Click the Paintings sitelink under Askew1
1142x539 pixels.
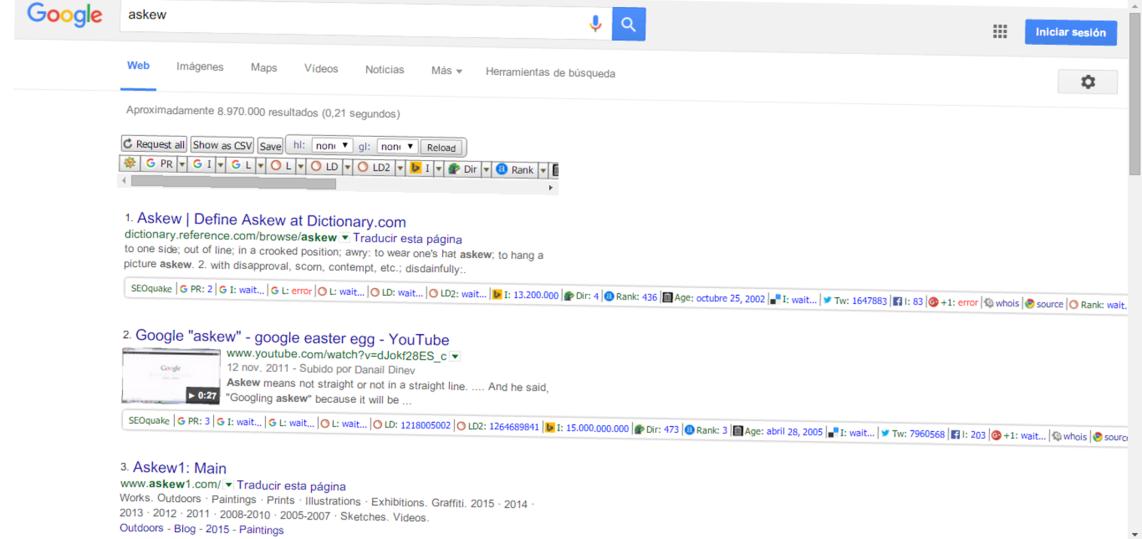(x=261, y=530)
